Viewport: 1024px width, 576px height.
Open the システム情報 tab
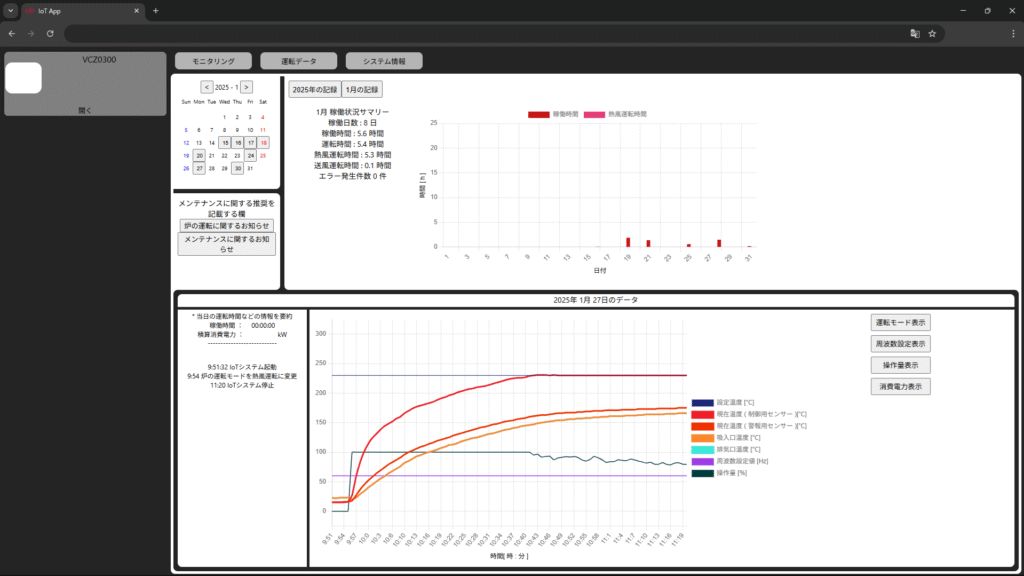pyautogui.click(x=385, y=61)
